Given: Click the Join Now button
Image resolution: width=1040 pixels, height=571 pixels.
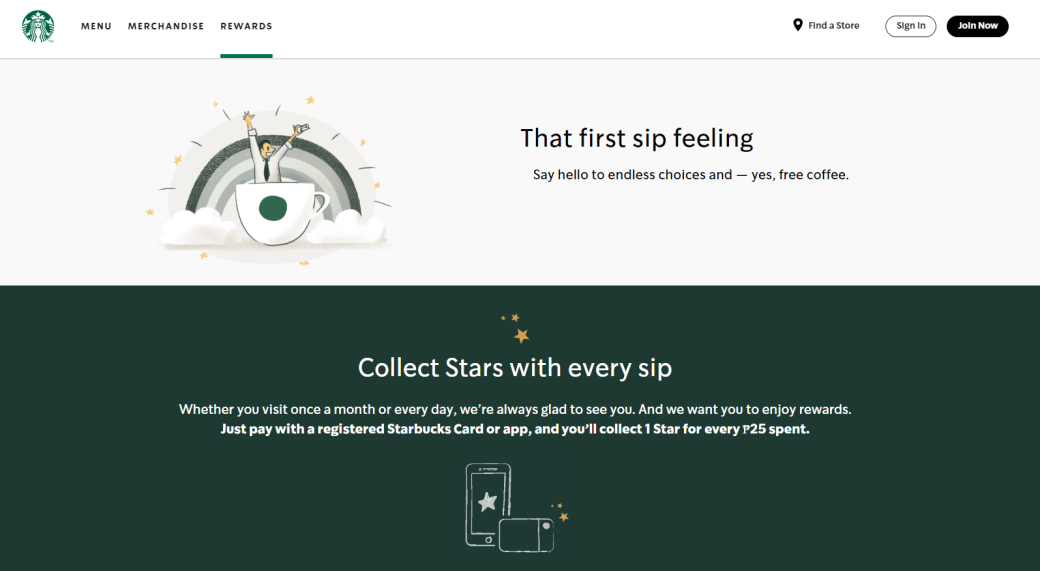Looking at the screenshot, I should point(978,26).
